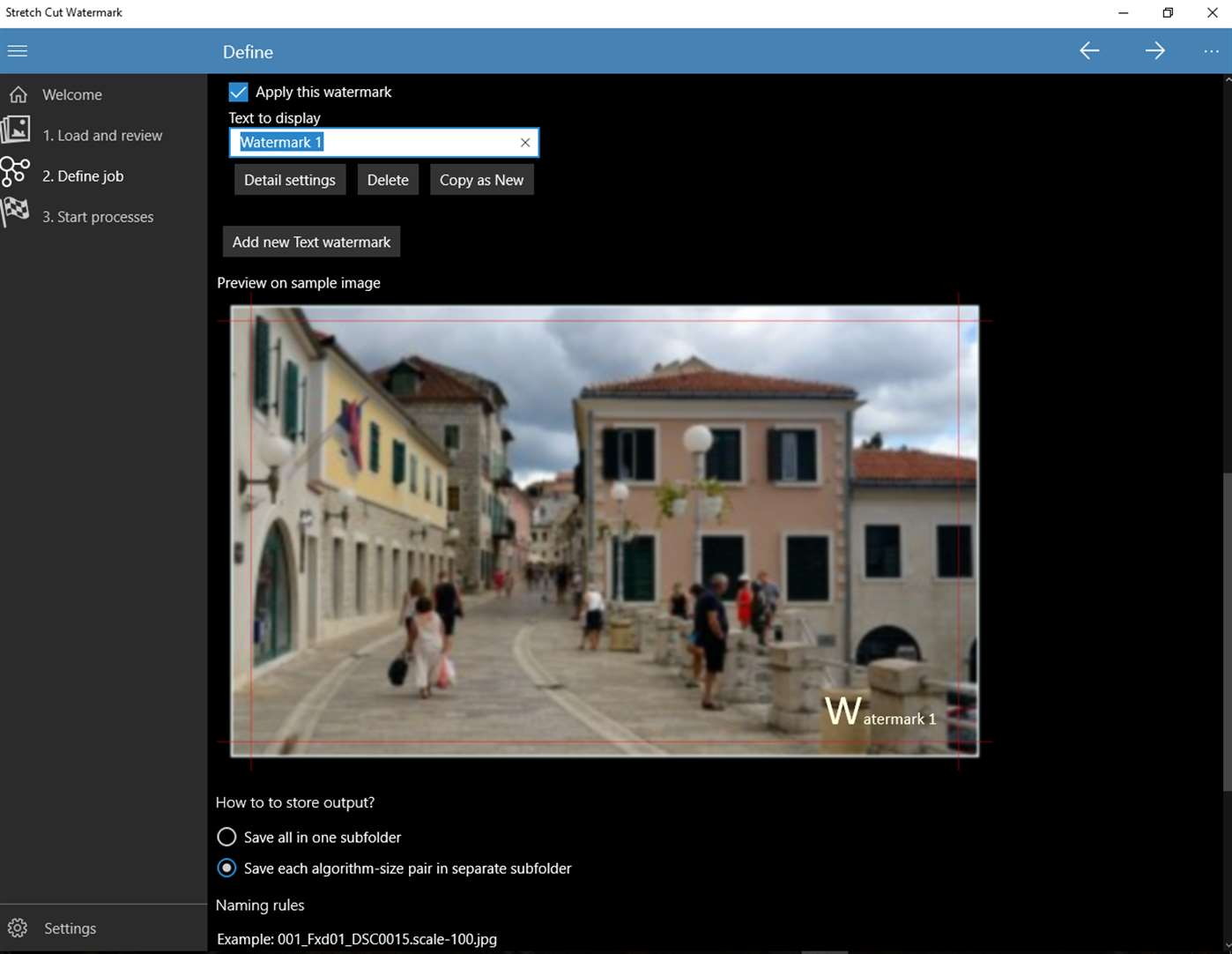Click the Define page title
The height and width of the screenshot is (954, 1232).
248,52
